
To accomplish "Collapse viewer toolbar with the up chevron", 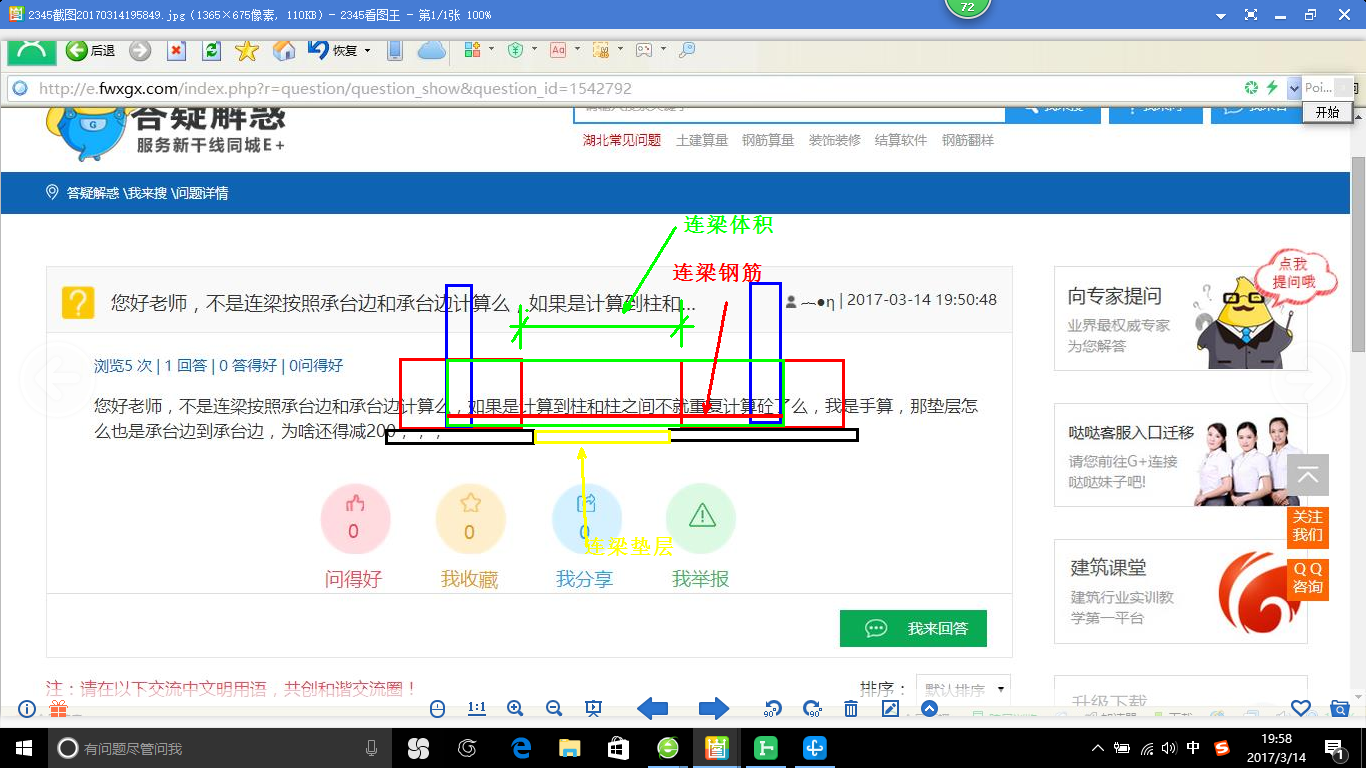I will pyautogui.click(x=929, y=708).
